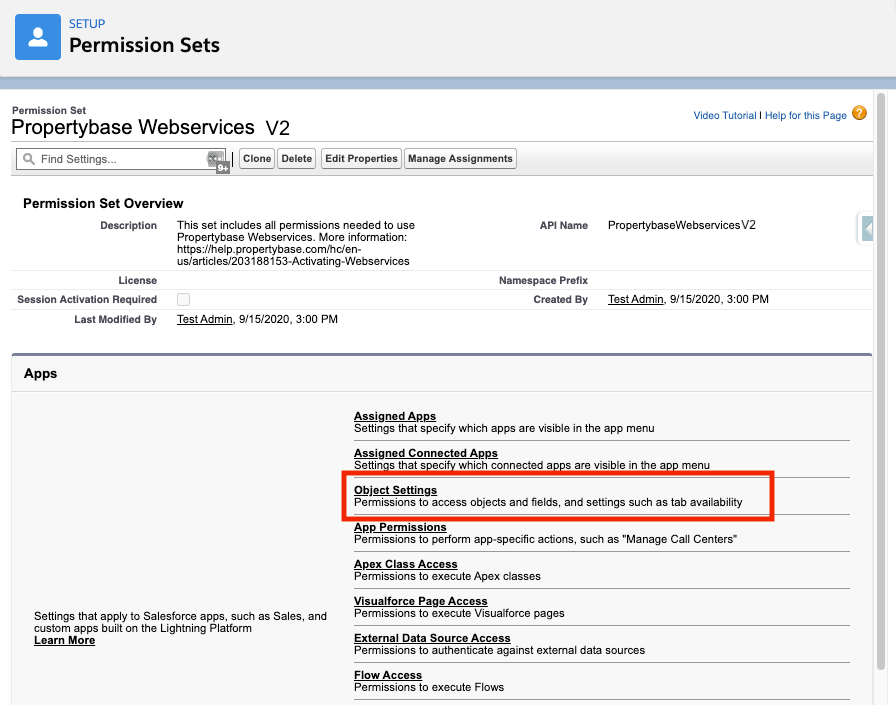Image resolution: width=896 pixels, height=705 pixels.
Task: Go to Object Settings
Action: click(x=395, y=490)
